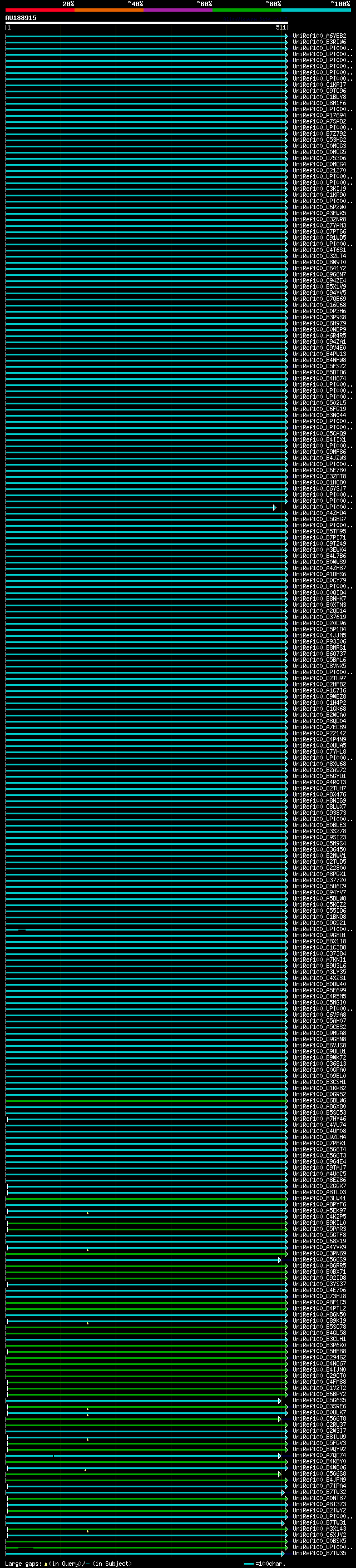Click the UniRef100_B0BLE3 label
Image resolution: width=356 pixels, height=1568 pixels.
(x=319, y=825)
